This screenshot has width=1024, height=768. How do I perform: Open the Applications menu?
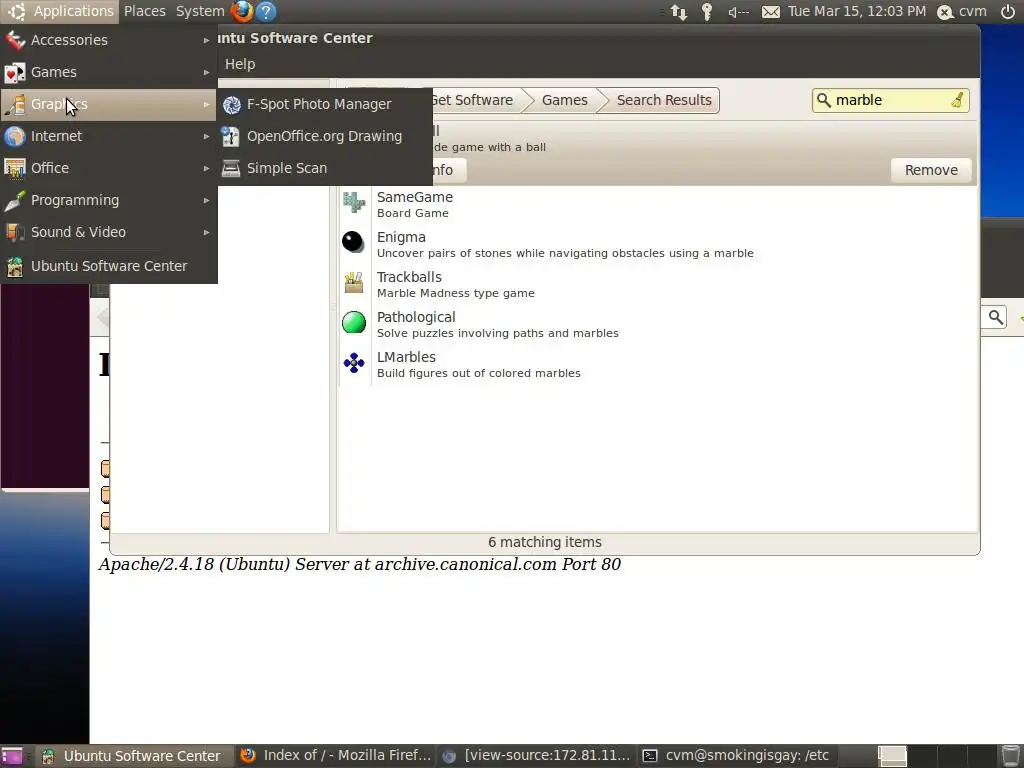(x=59, y=11)
